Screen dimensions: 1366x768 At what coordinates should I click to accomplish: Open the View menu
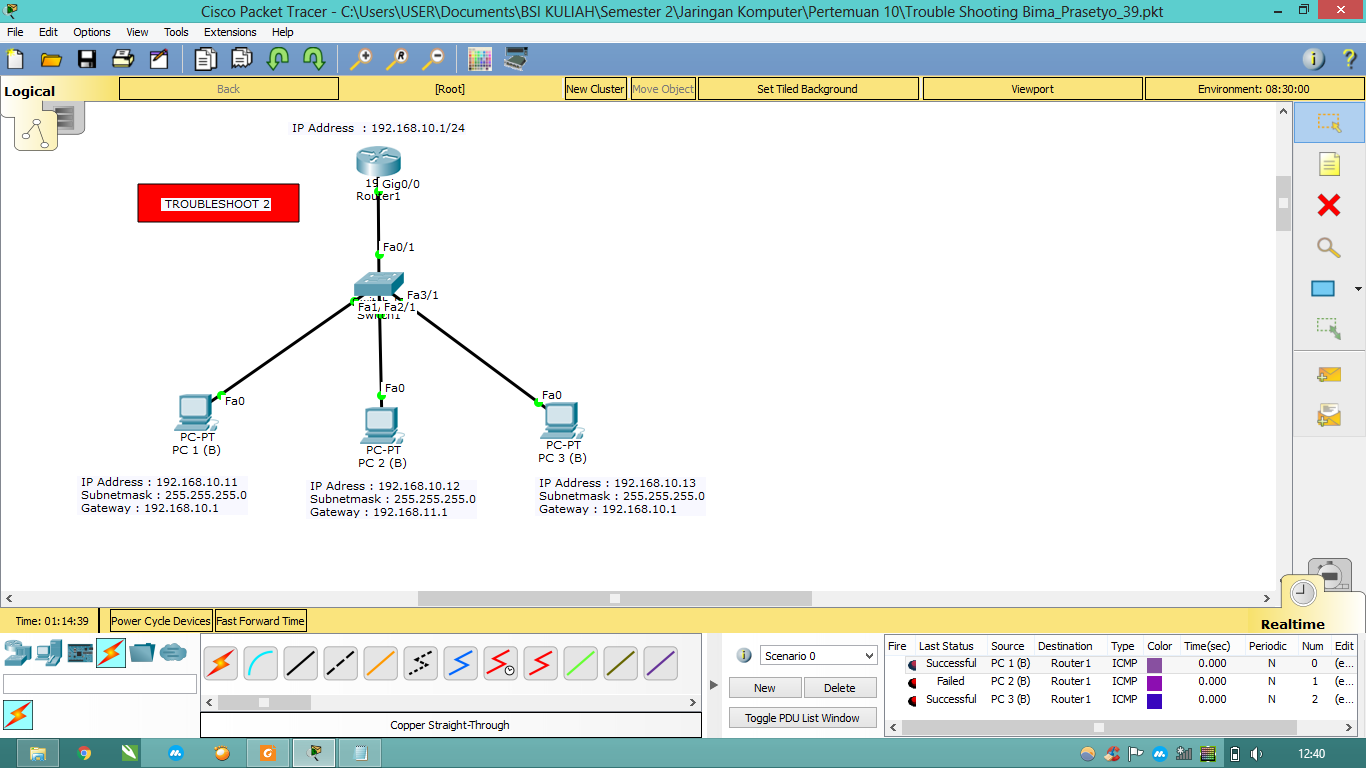137,32
